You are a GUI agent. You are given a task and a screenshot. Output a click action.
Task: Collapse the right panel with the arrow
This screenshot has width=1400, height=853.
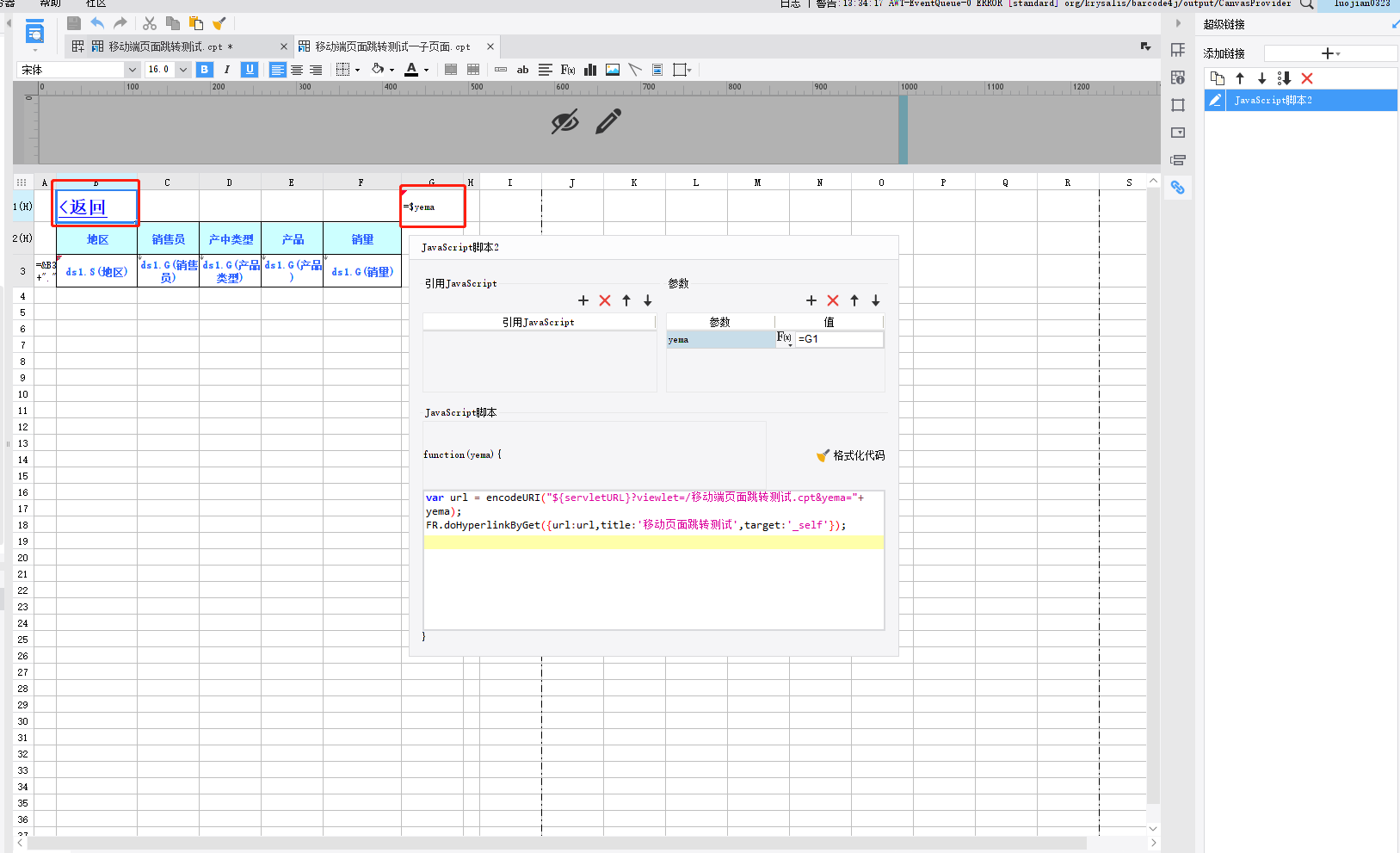click(x=1179, y=24)
